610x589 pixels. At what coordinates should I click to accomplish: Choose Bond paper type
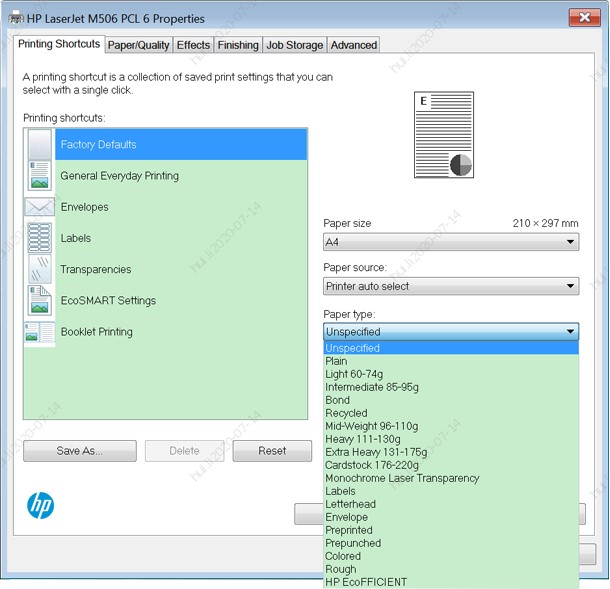tap(451, 400)
